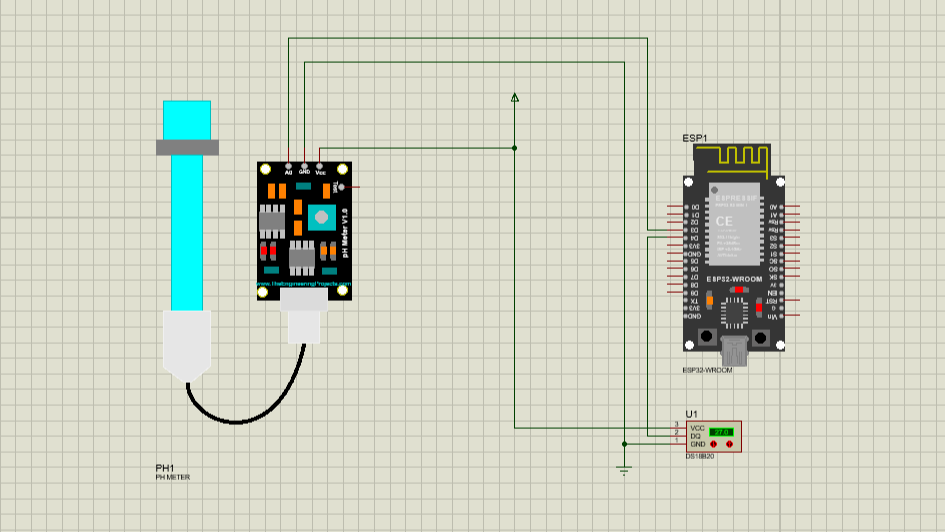Click the right push button on ESP32
The width and height of the screenshot is (945, 532).
click(761, 337)
